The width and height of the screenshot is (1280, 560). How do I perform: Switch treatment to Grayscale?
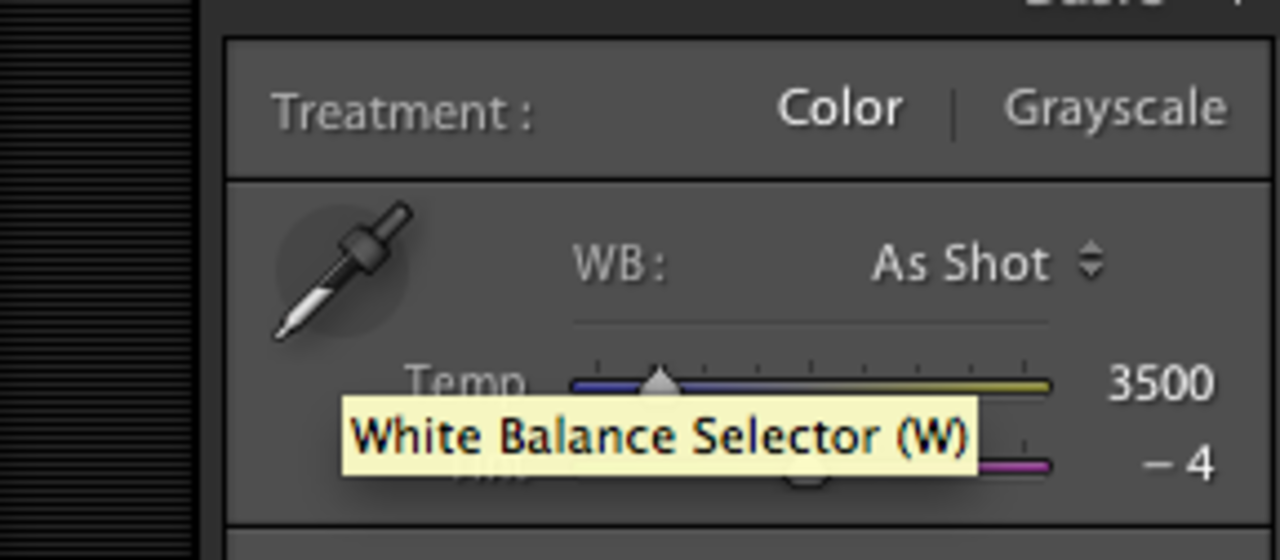click(x=1115, y=108)
